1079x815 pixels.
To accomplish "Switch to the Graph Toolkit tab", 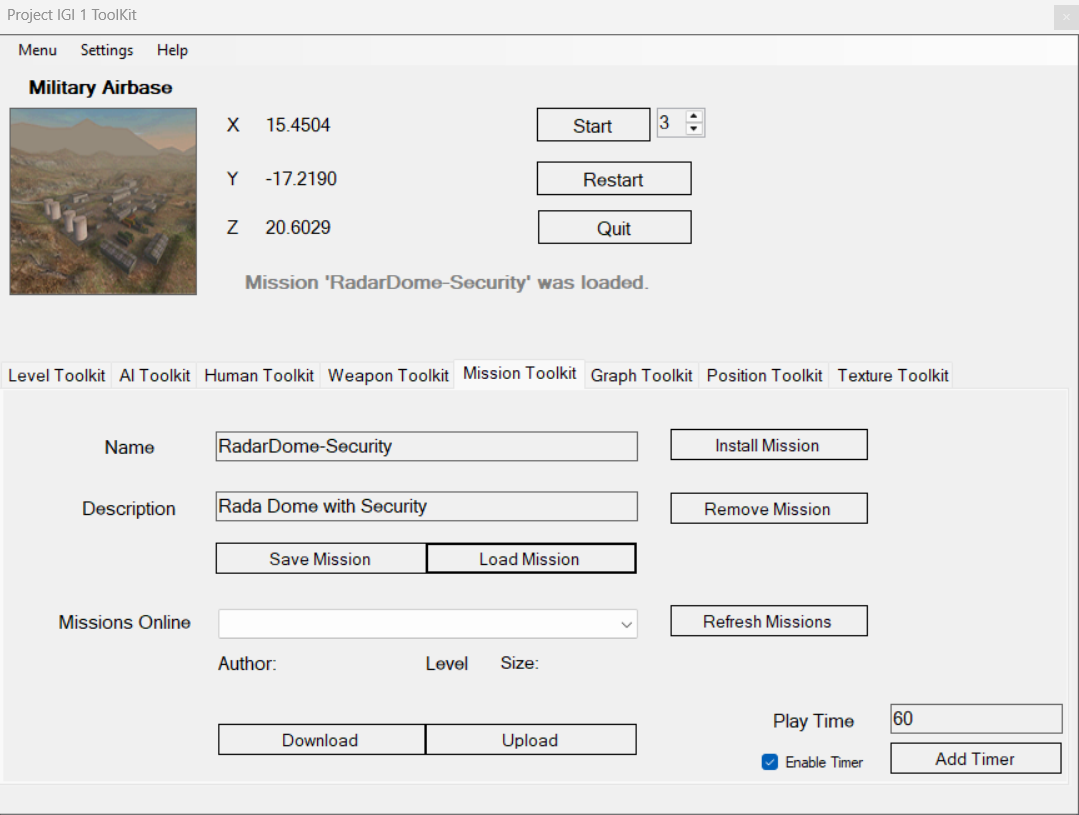I will 641,375.
